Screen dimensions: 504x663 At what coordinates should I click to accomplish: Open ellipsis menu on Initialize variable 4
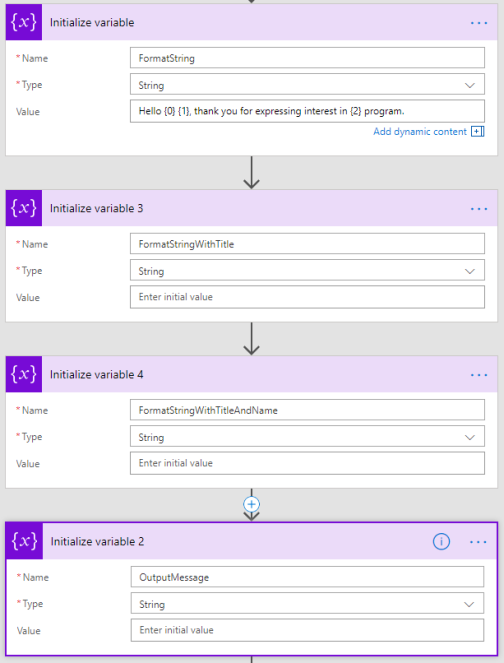[479, 375]
